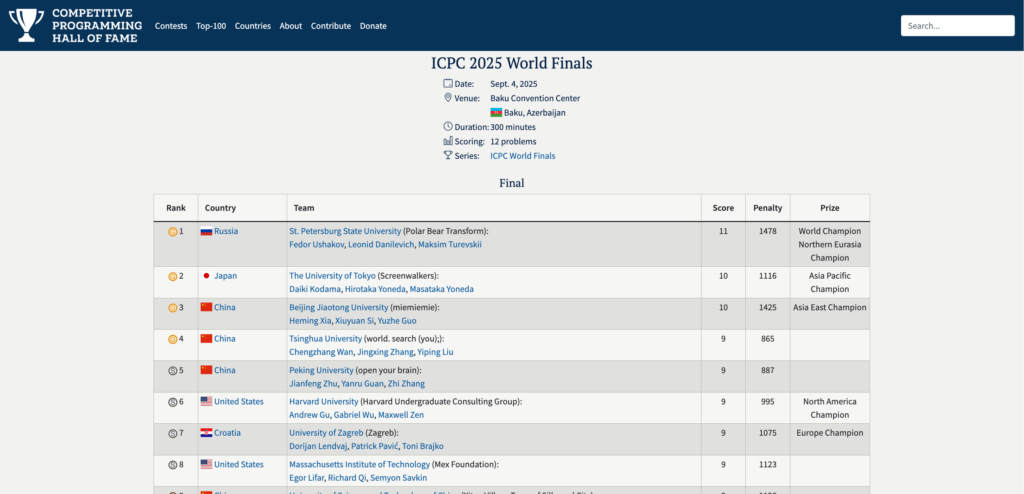Click the trophy icon beside Series
The image size is (1024, 494).
pos(448,155)
